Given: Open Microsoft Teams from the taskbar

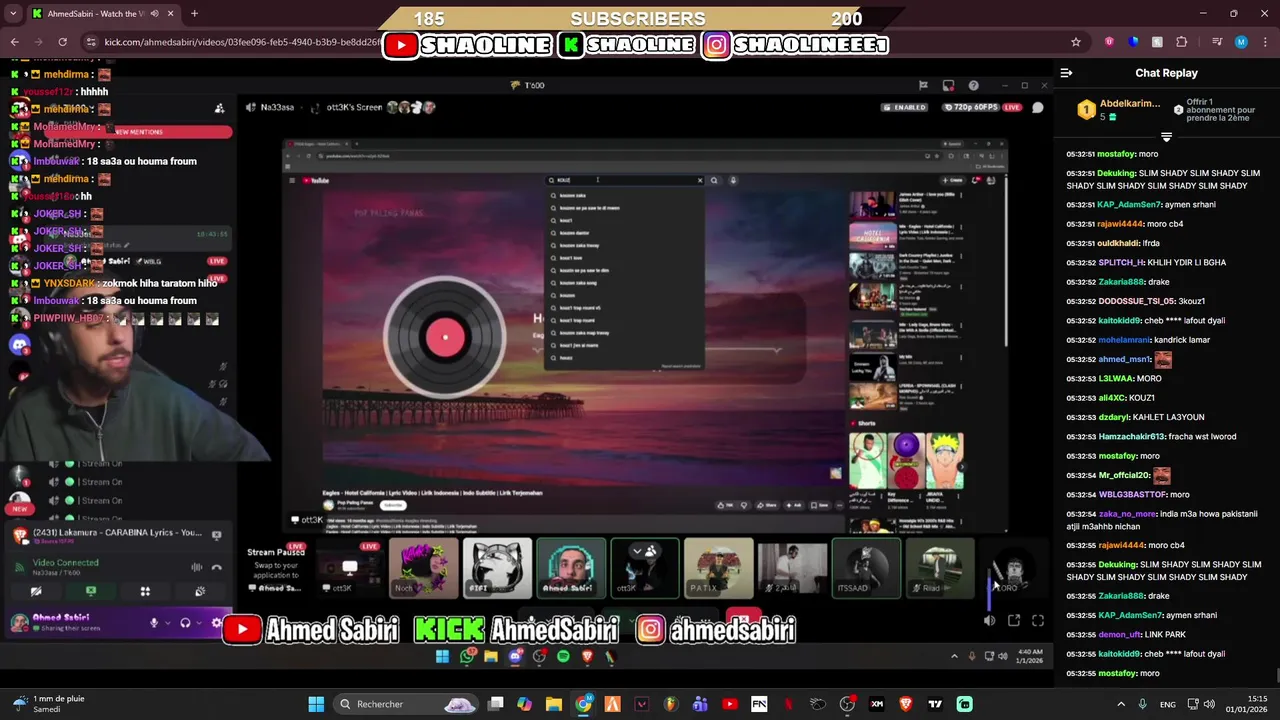Looking at the screenshot, I should tap(700, 704).
